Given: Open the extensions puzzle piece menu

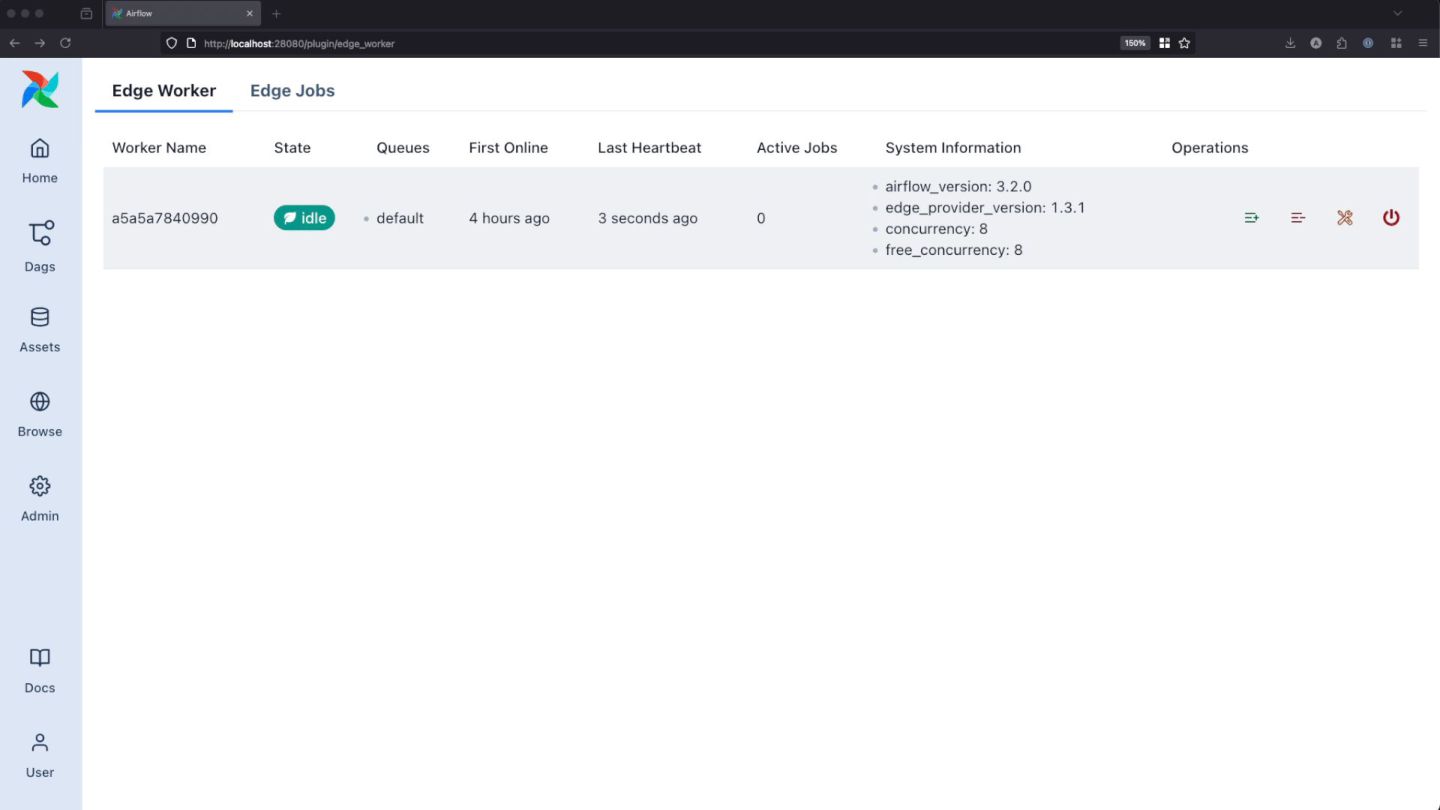Looking at the screenshot, I should [x=1342, y=43].
